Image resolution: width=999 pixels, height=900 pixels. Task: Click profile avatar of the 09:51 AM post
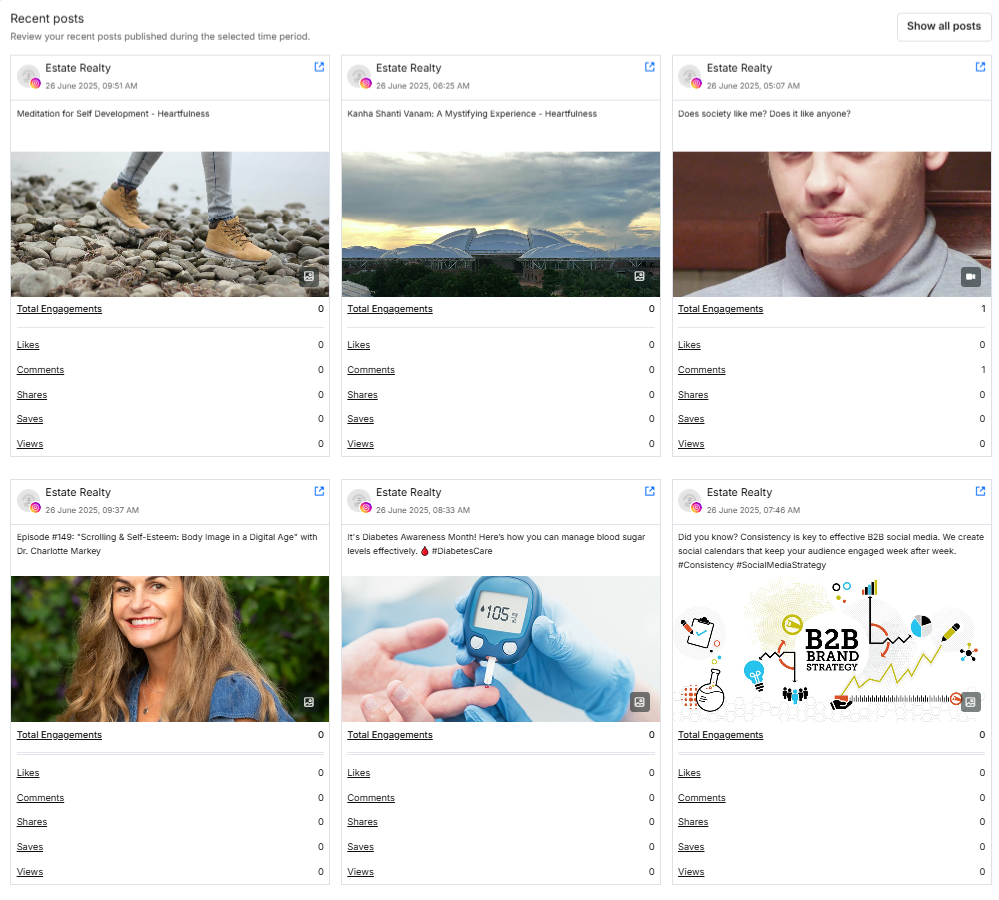pyautogui.click(x=29, y=76)
